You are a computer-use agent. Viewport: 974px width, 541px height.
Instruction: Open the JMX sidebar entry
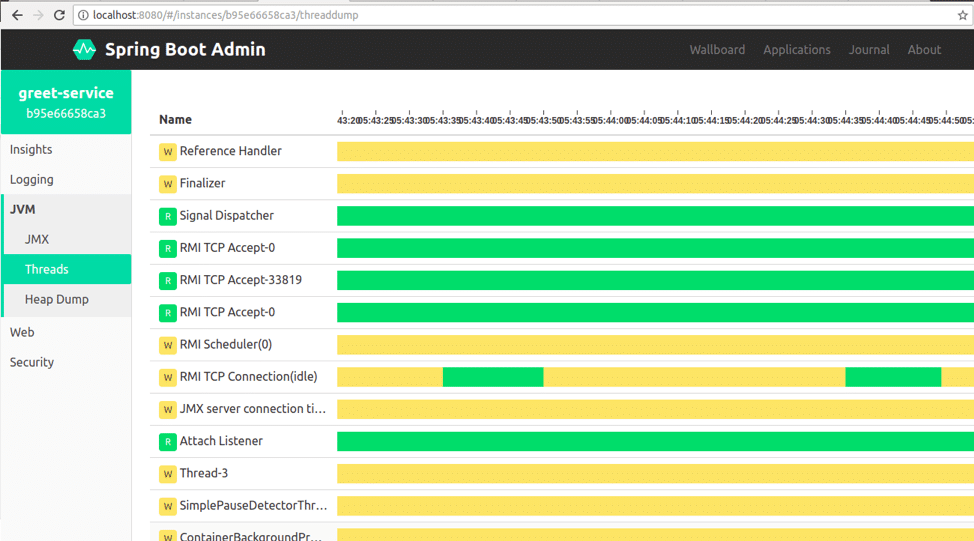coord(37,240)
